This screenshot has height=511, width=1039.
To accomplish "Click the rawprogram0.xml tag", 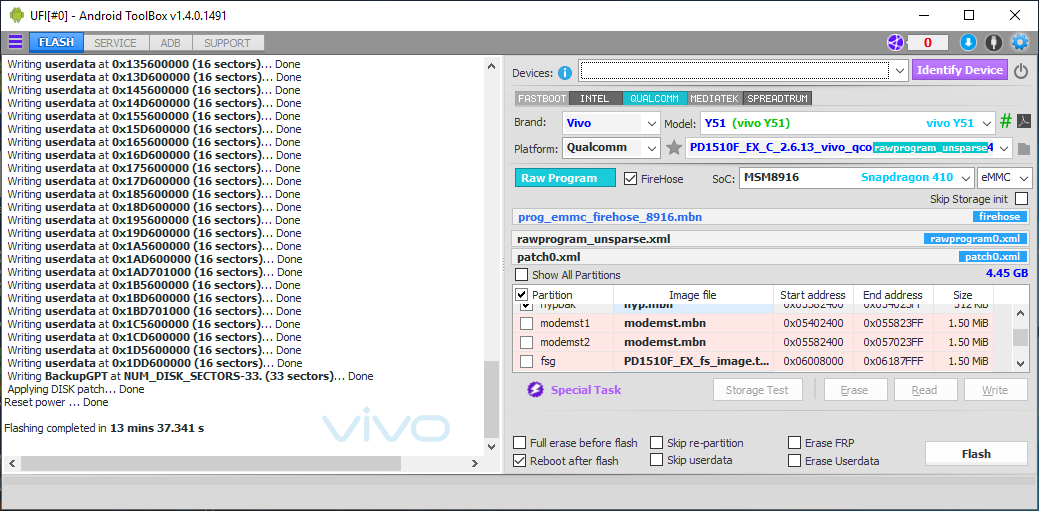I will click(x=976, y=239).
